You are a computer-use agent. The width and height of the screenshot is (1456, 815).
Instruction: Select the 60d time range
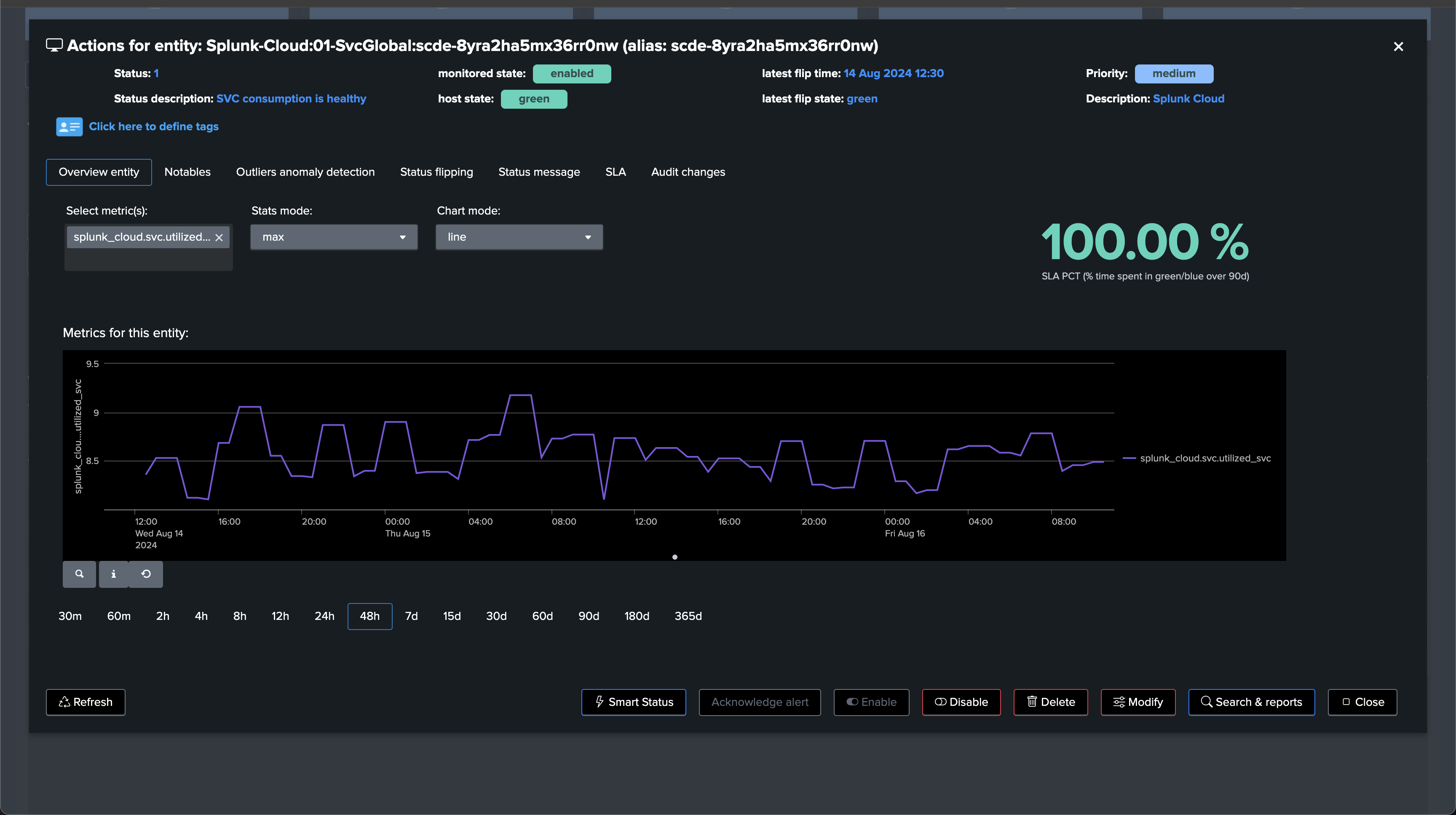[x=543, y=616]
